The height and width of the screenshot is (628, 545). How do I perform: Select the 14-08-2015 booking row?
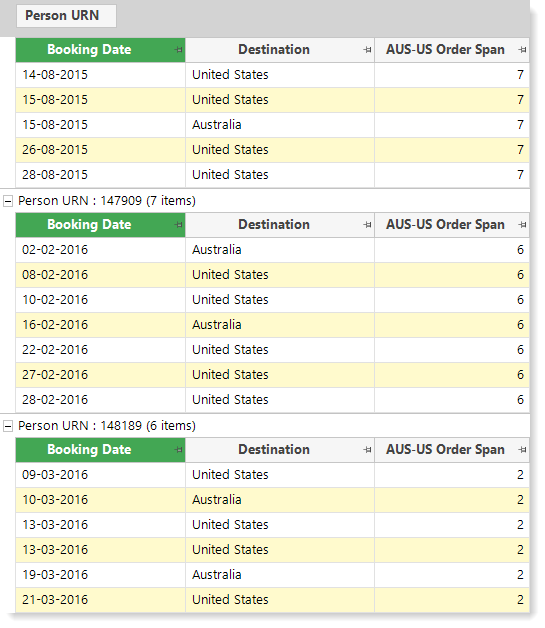(x=272, y=75)
